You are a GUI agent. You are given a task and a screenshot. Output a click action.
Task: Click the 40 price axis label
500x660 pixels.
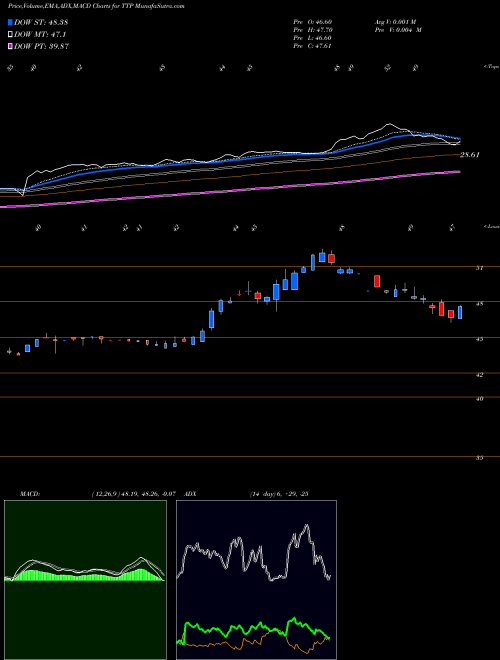pyautogui.click(x=479, y=398)
